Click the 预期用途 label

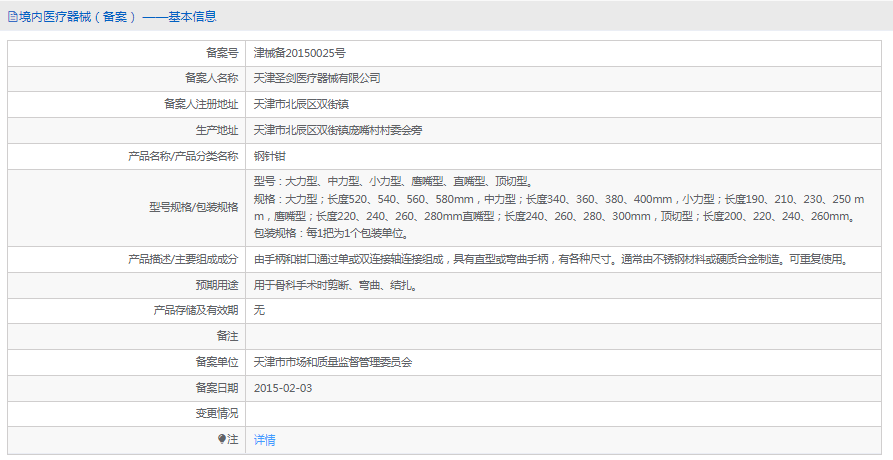click(x=217, y=285)
